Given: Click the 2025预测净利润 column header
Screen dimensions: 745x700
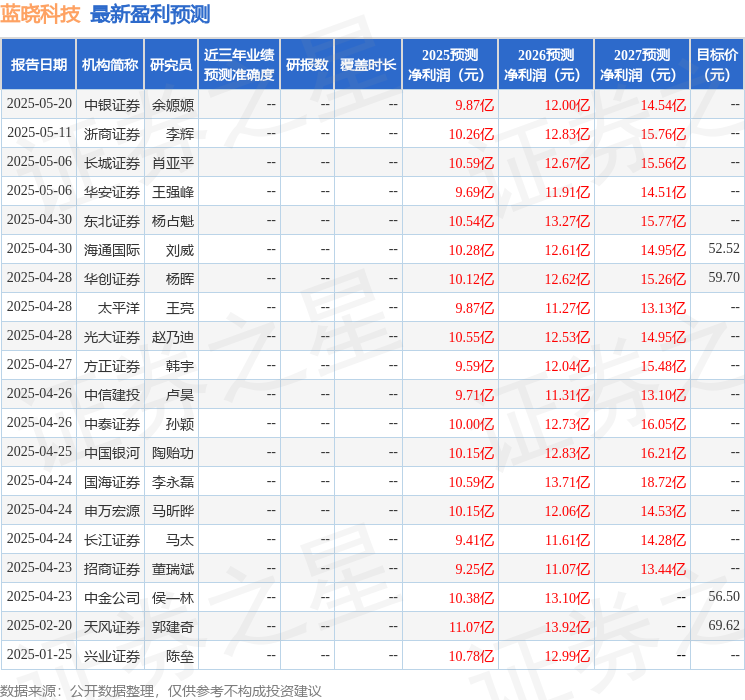Looking at the screenshot, I should pyautogui.click(x=450, y=64).
